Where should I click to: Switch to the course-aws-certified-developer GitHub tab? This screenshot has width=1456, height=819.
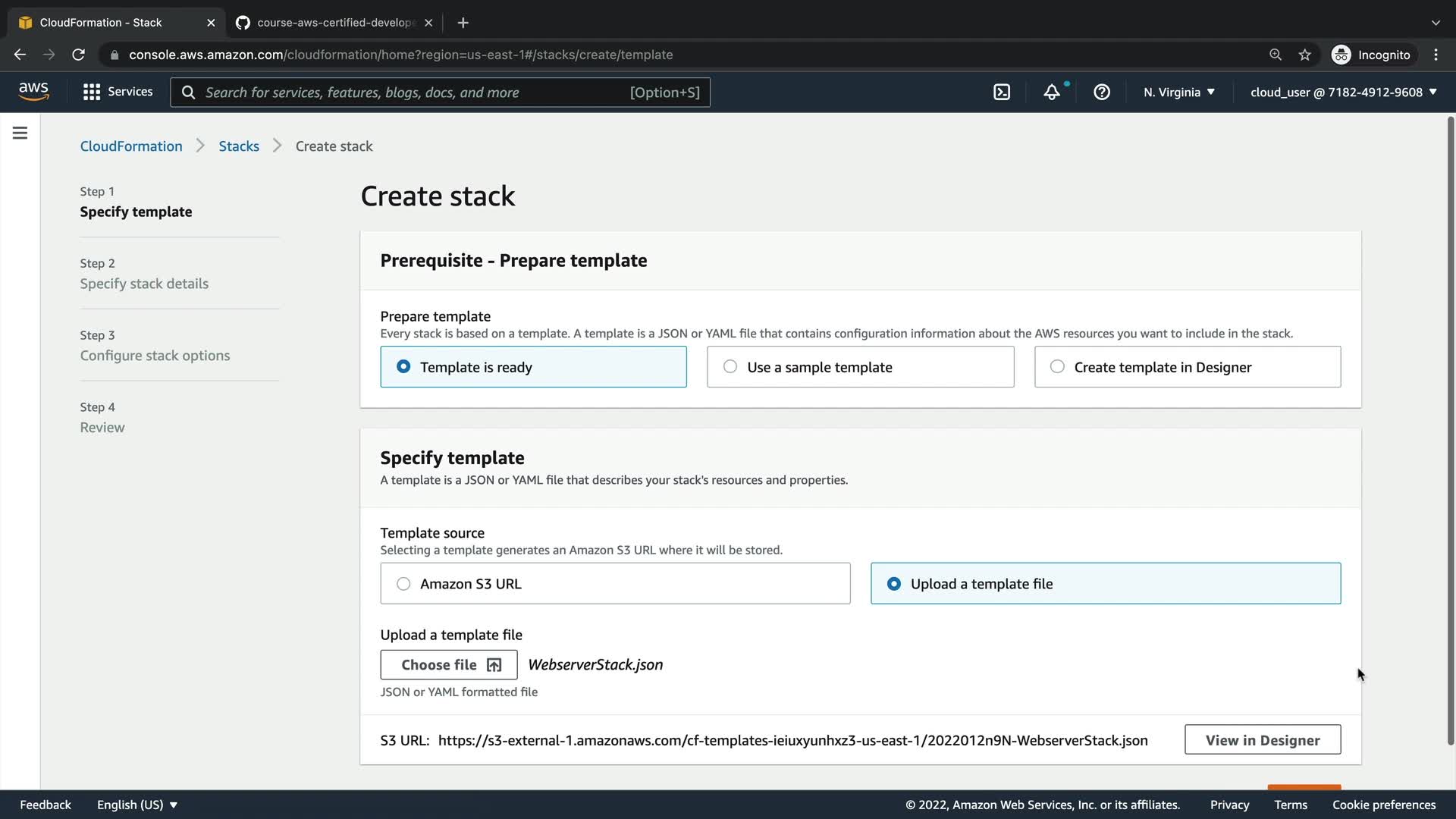[x=334, y=23]
